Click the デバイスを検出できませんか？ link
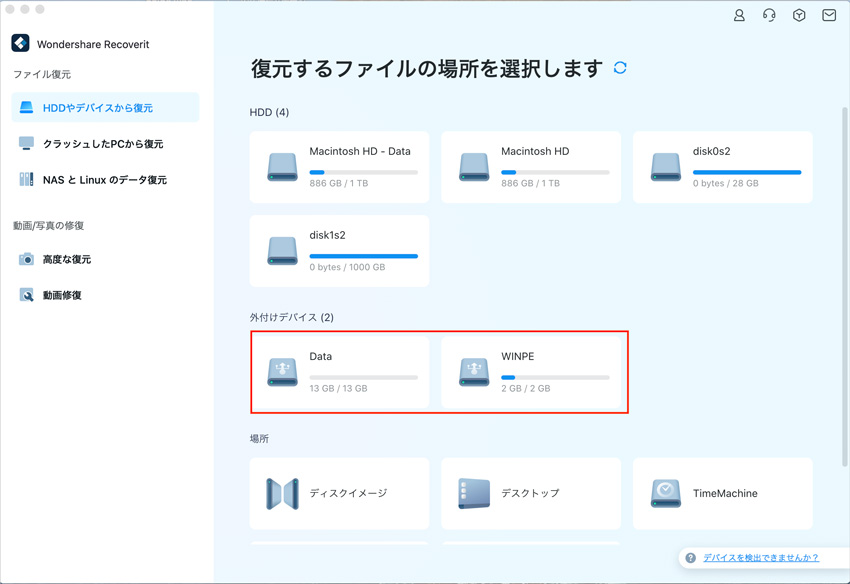 tap(761, 557)
